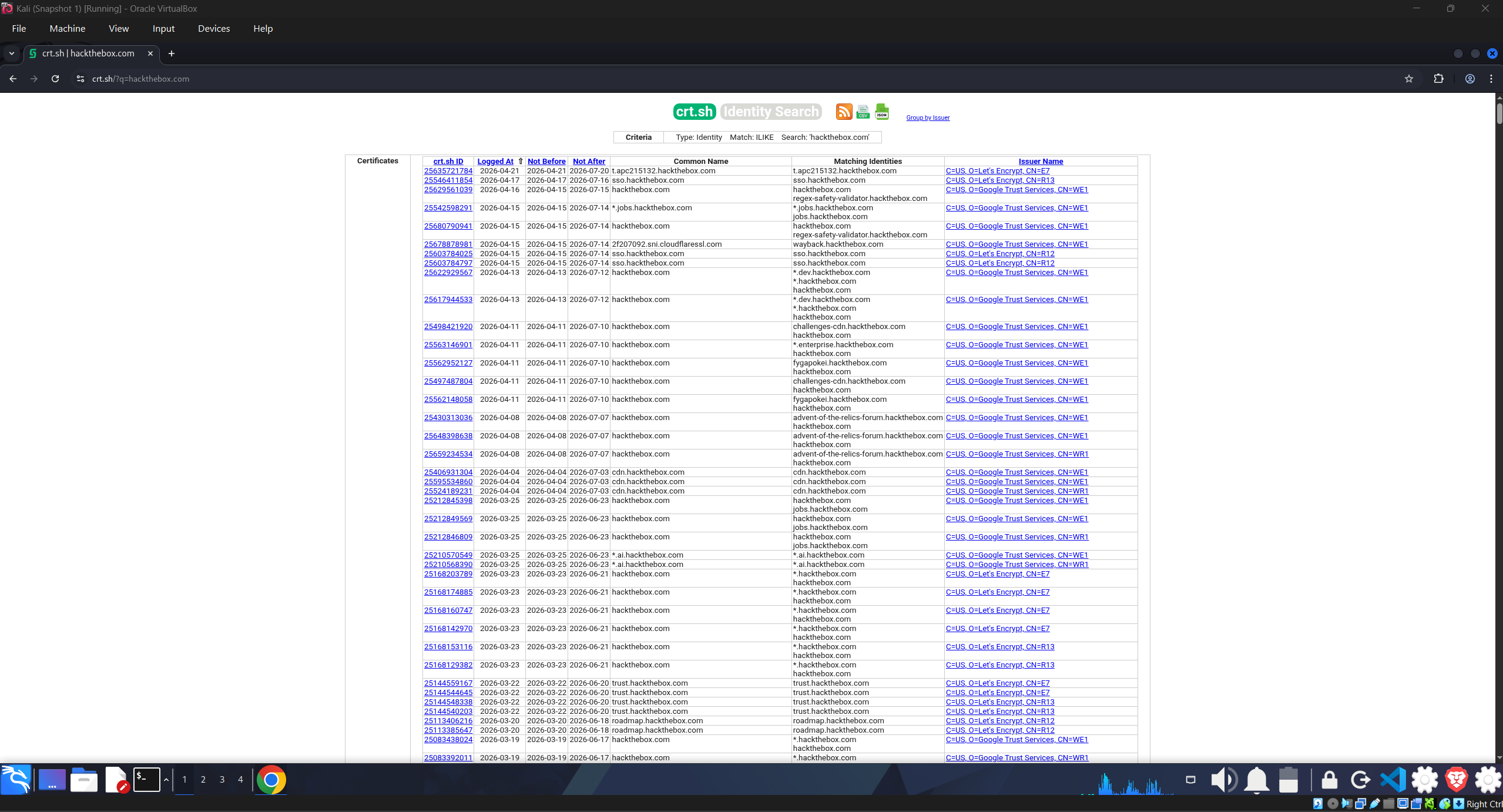Lock the screen with the padlock icon

coord(1329,780)
